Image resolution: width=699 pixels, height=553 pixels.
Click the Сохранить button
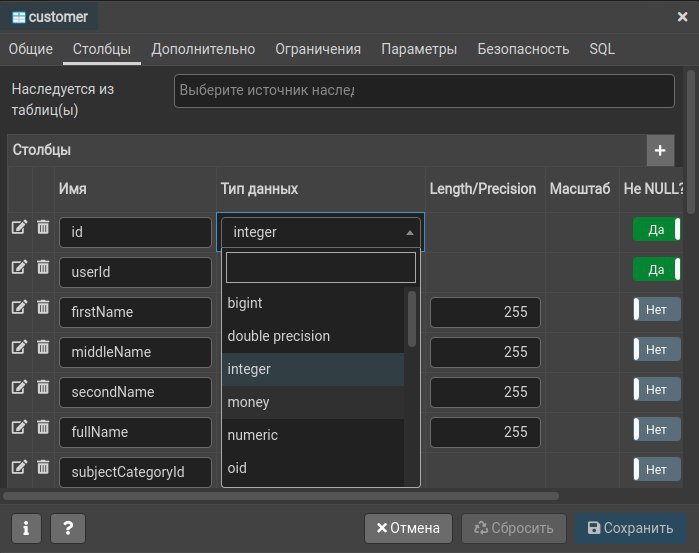pyautogui.click(x=631, y=528)
